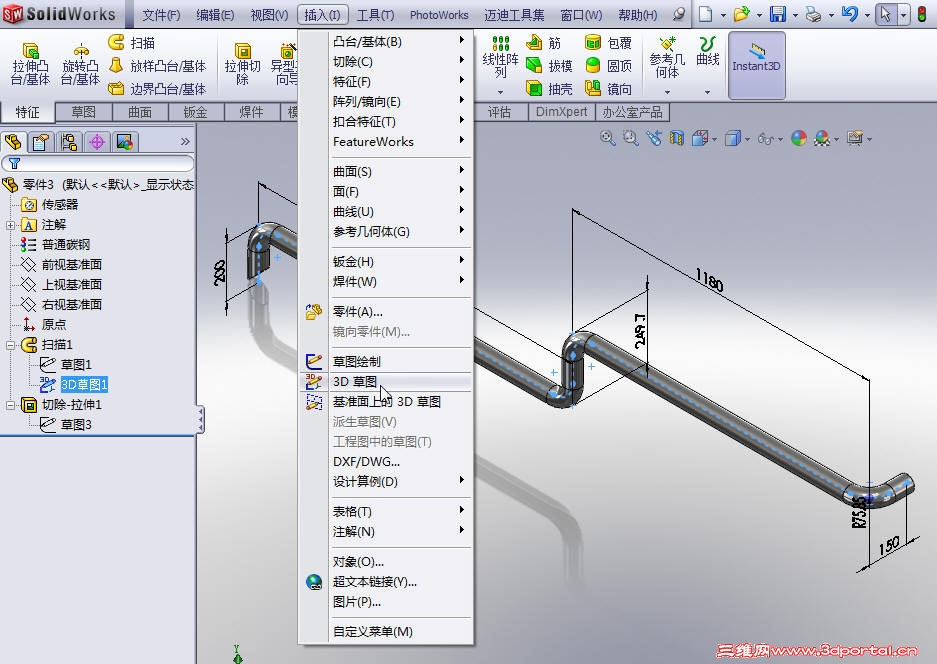937x664 pixels.
Task: Click the Edit Appearance color sphere icon
Action: 799,139
